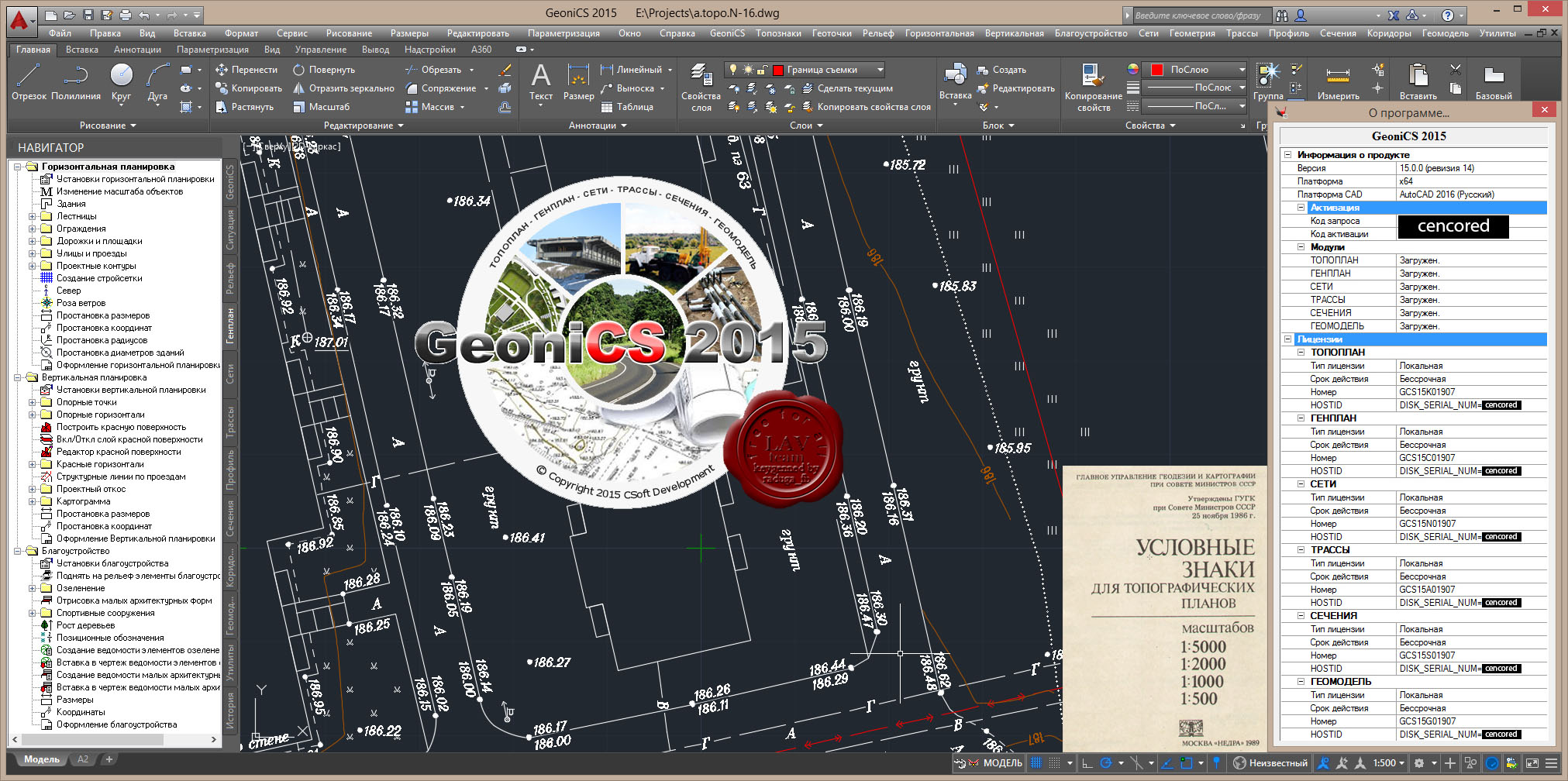Open annotation scale 1:500 dropdown

1389,763
